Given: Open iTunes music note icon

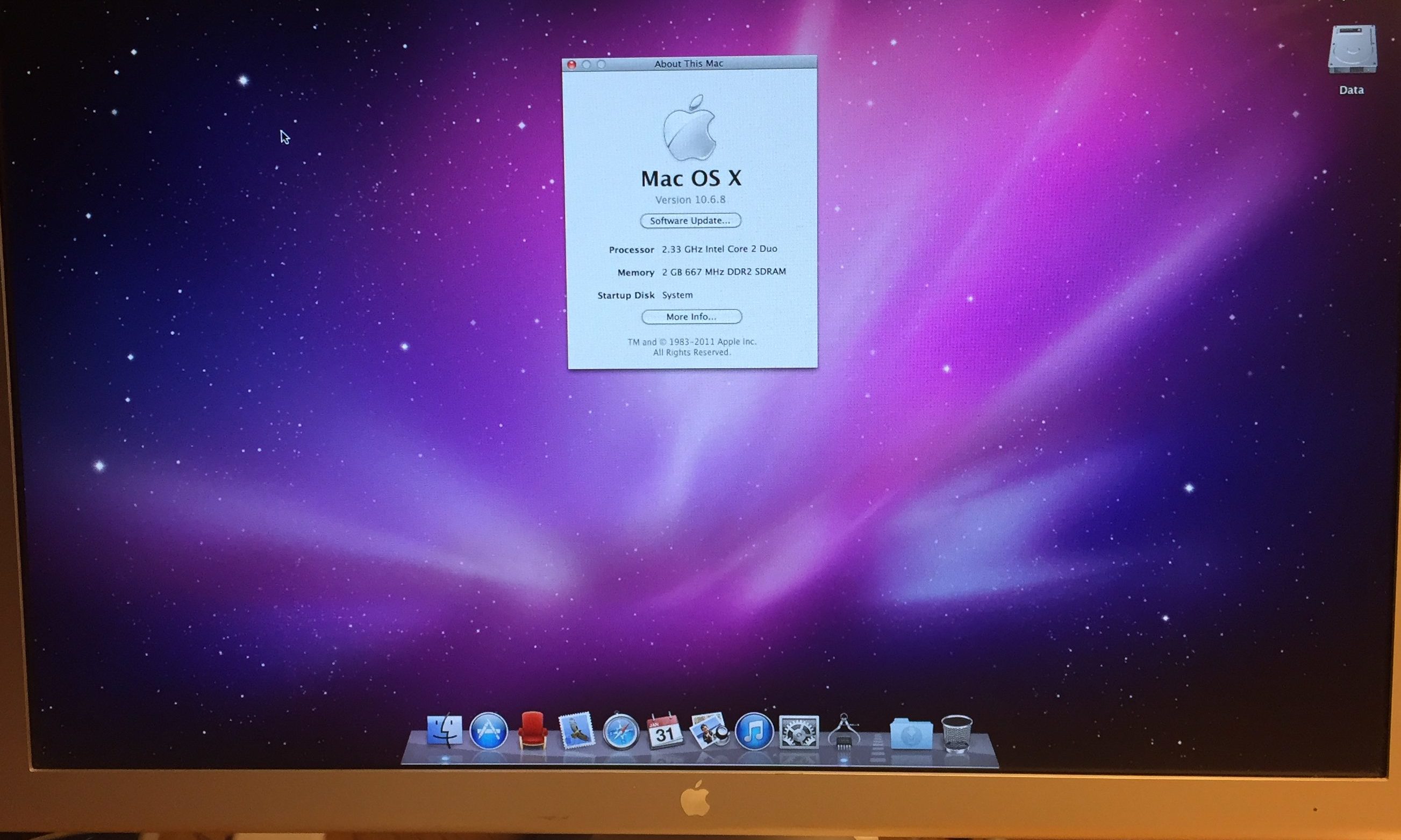Looking at the screenshot, I should [753, 731].
